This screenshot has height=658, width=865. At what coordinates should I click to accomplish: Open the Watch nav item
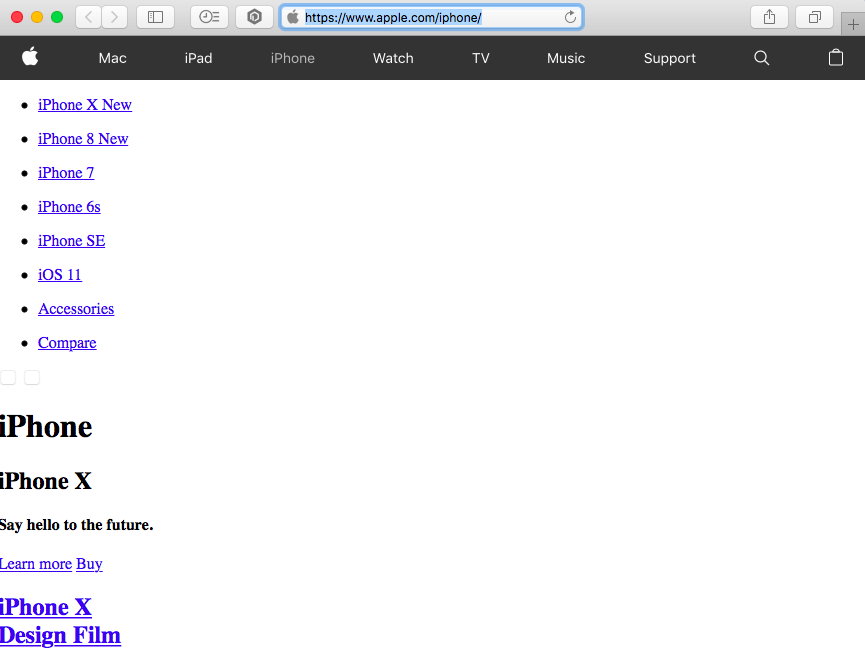[x=393, y=58]
